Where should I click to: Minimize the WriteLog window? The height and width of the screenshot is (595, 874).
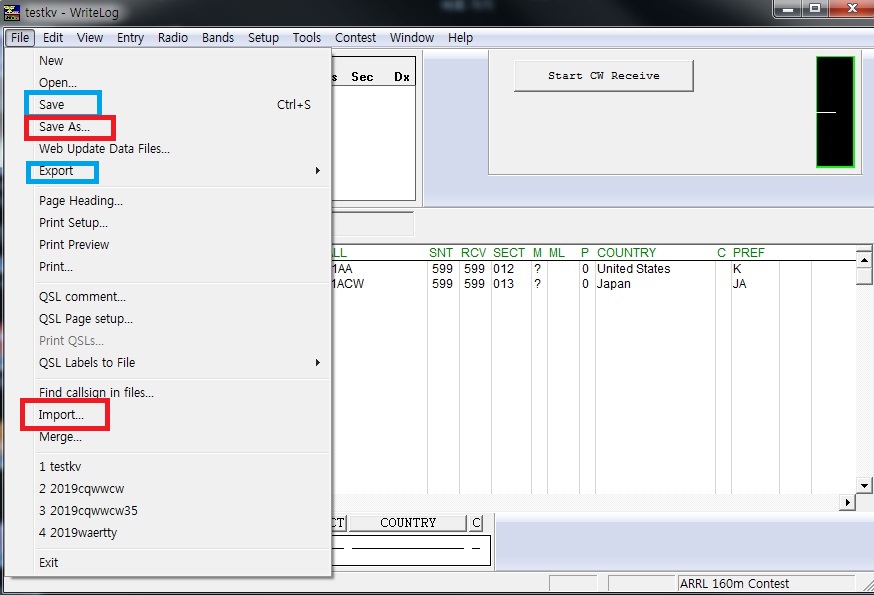788,8
